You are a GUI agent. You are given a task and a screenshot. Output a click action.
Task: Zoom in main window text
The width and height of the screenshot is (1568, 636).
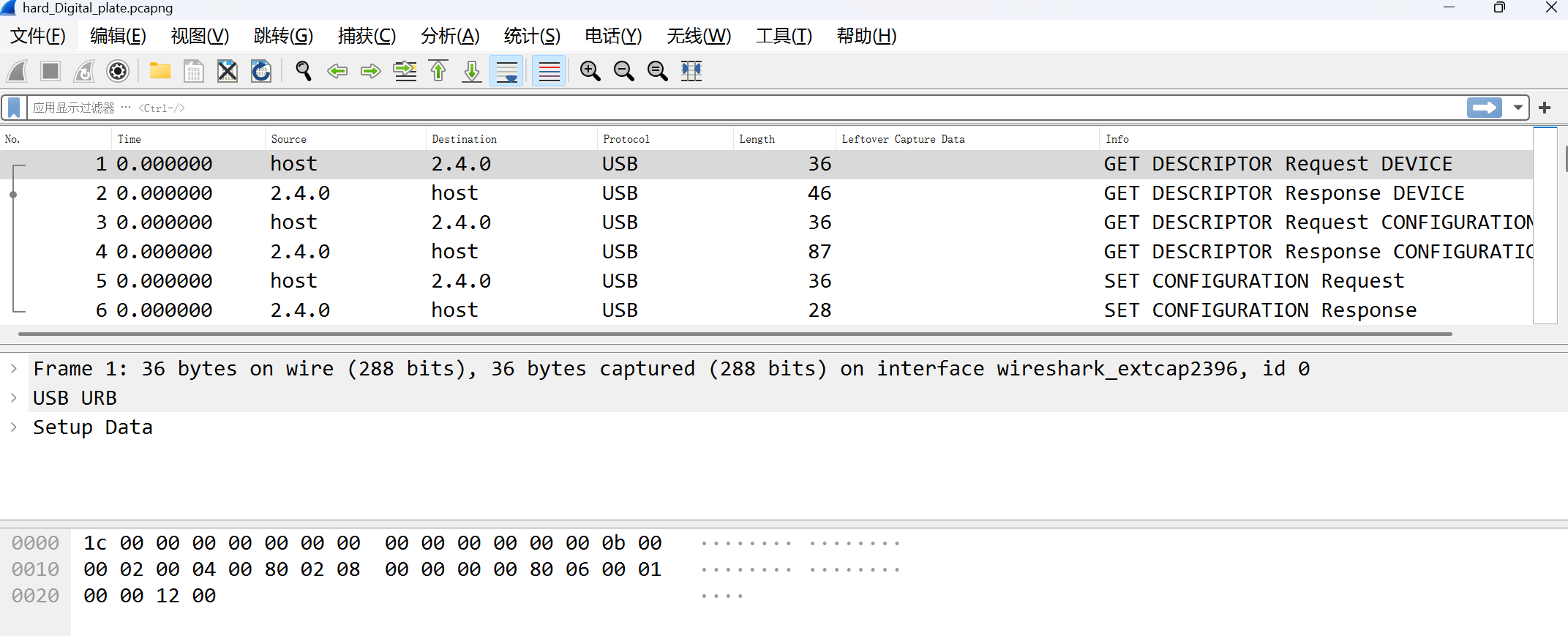pos(590,71)
